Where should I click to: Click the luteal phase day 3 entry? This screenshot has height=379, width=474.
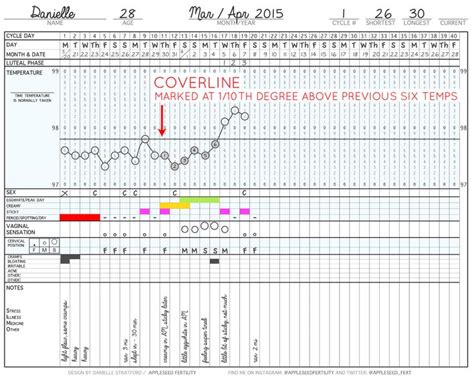coord(244,63)
